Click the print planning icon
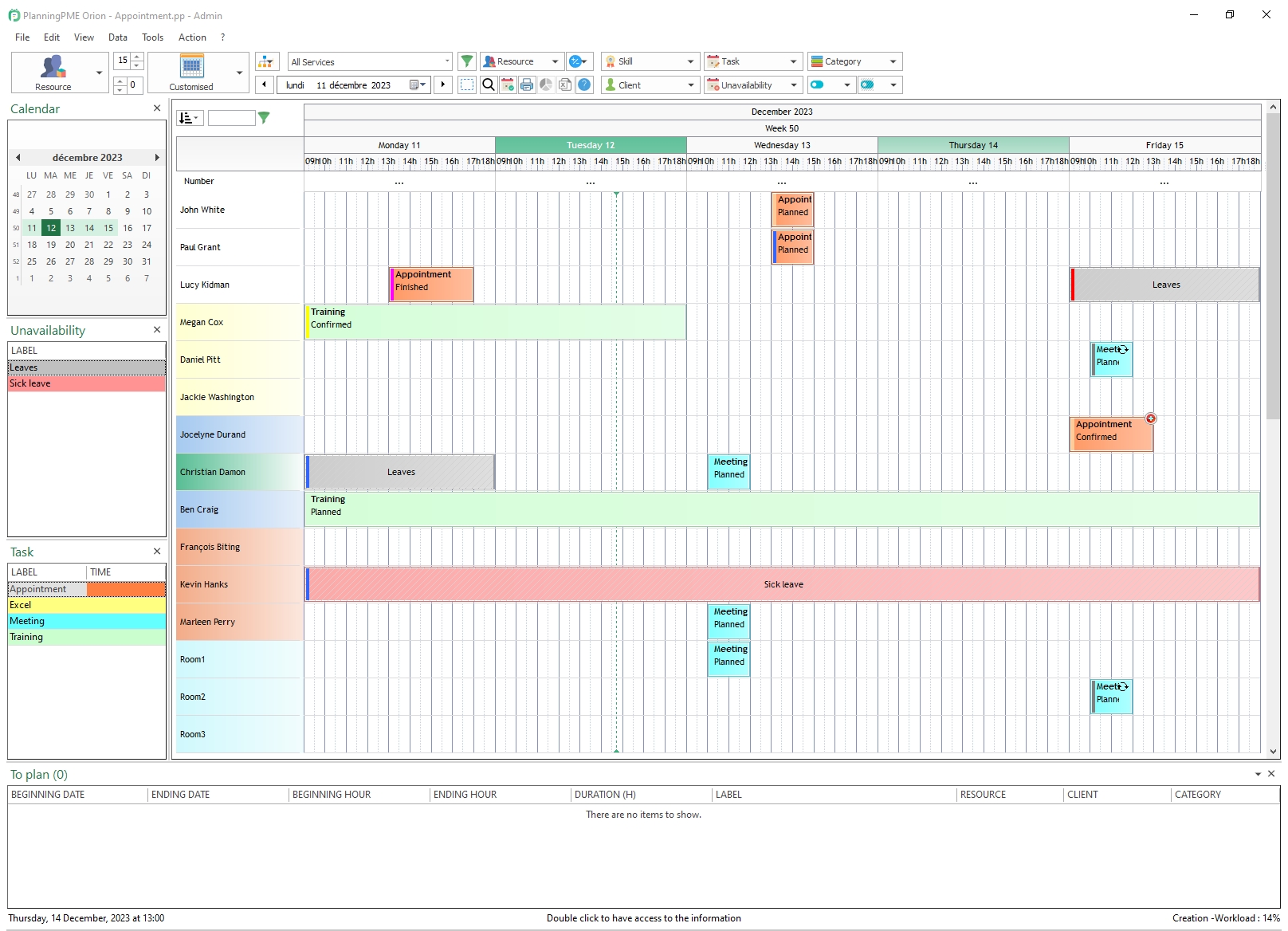1288x931 pixels. (527, 84)
